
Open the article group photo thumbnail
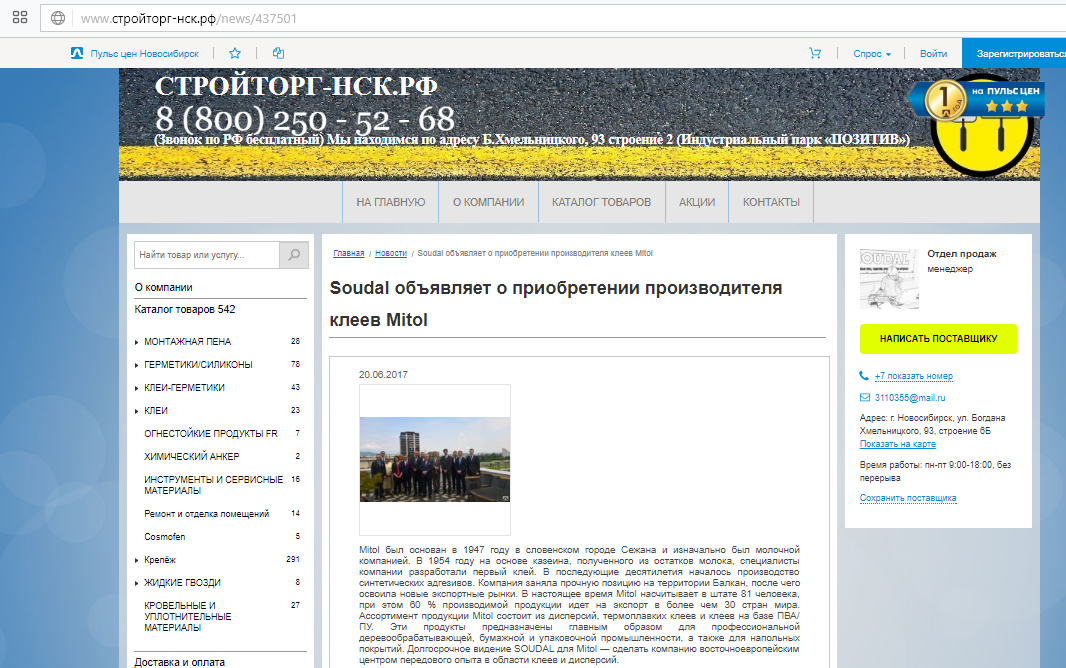click(434, 459)
